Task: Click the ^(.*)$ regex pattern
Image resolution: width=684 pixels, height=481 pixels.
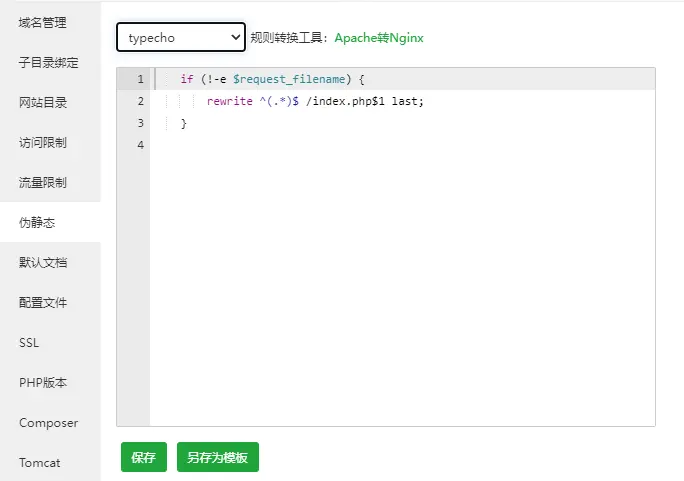Action: click(x=279, y=101)
